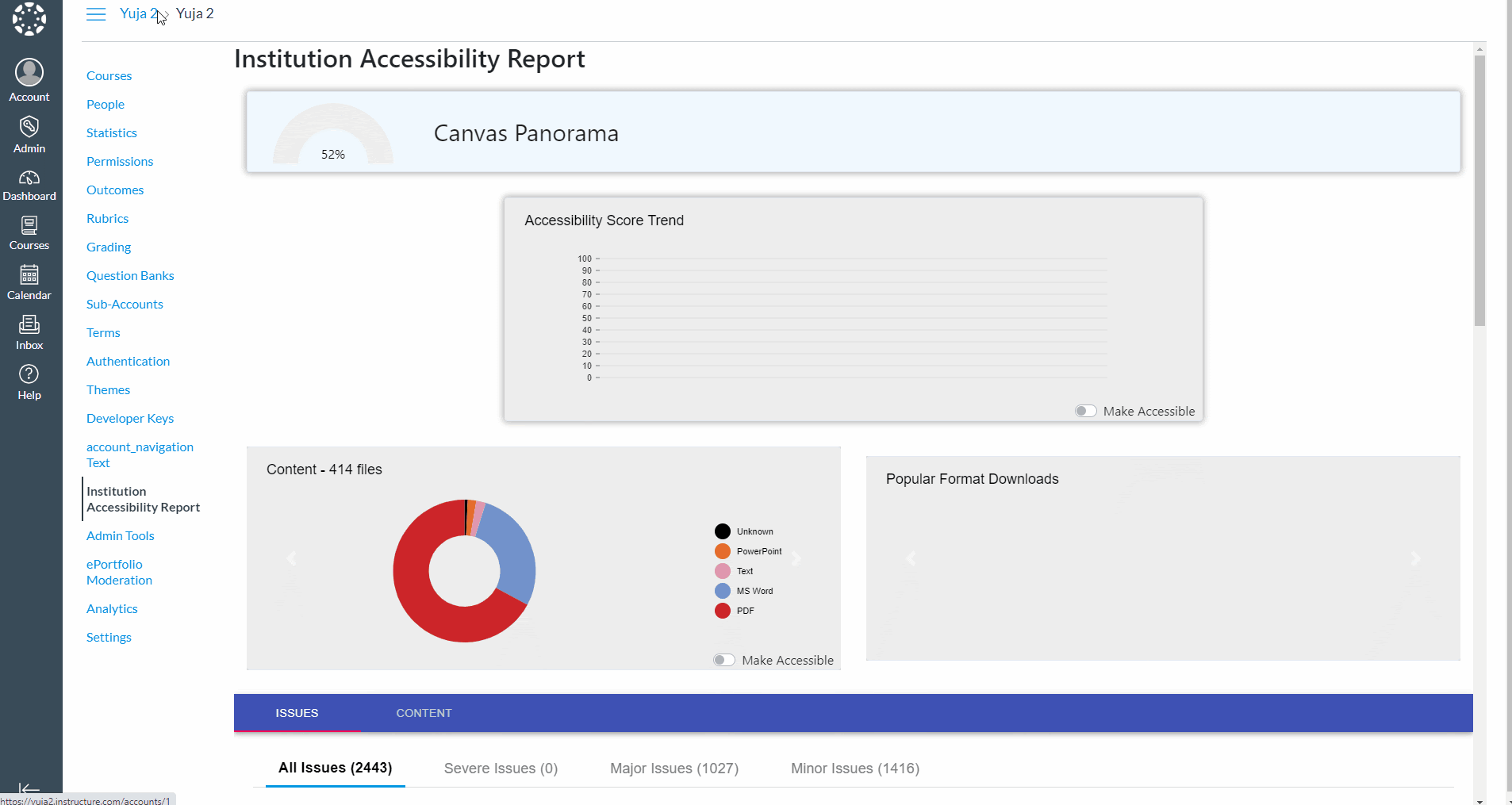Open the Calendar icon
This screenshot has width=1512, height=805.
click(29, 283)
